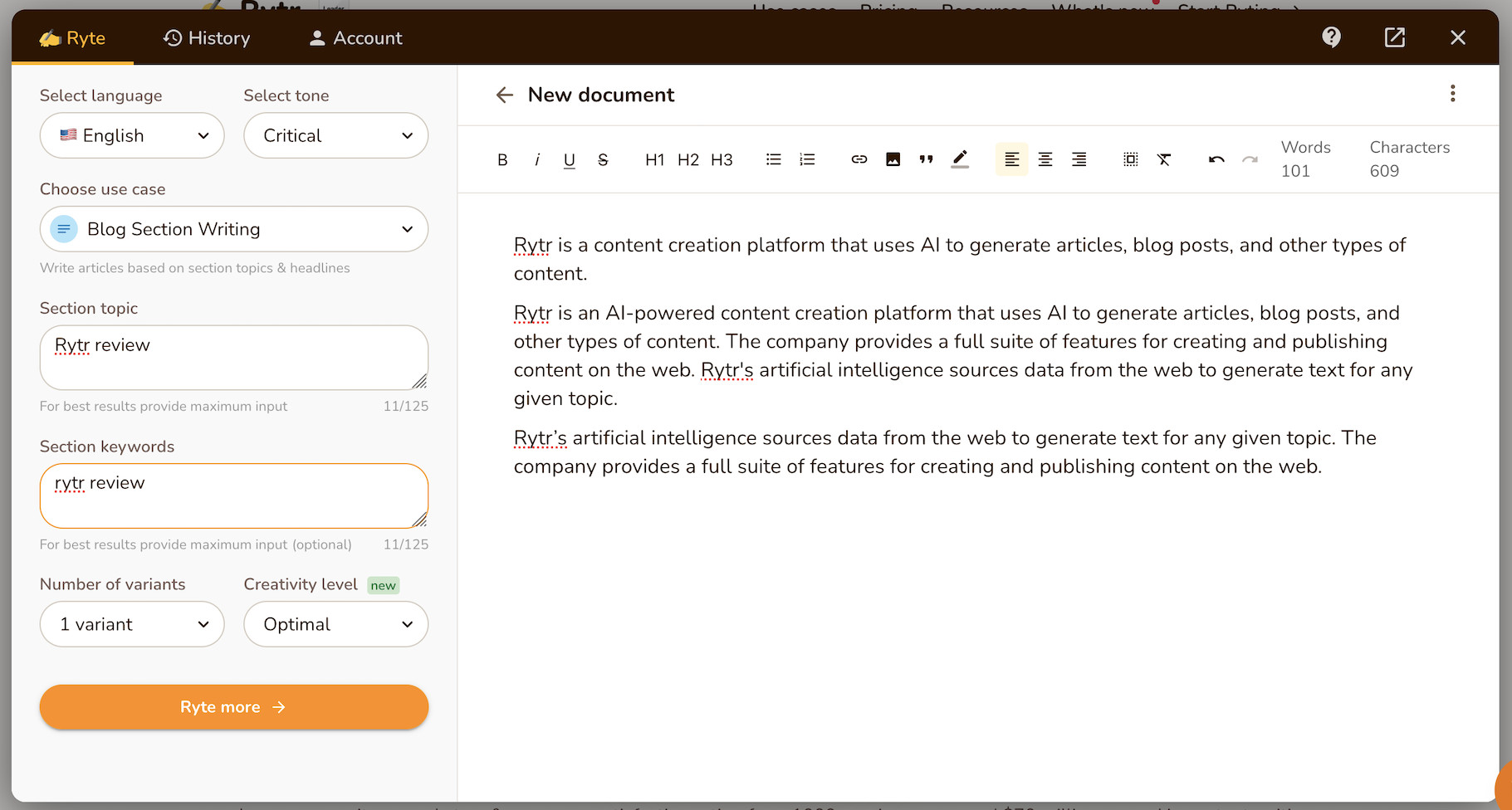Toggle bold formatting in the editor
1512x810 pixels.
tap(502, 160)
